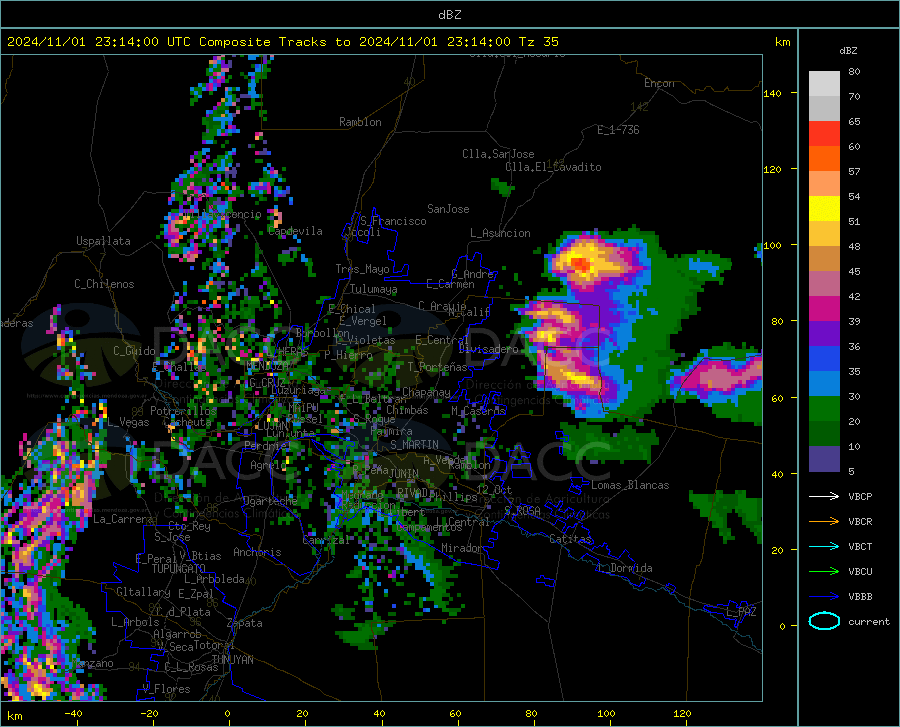The width and height of the screenshot is (900, 727).
Task: Click the 'T_Porteñas' map label
Action: (x=437, y=367)
